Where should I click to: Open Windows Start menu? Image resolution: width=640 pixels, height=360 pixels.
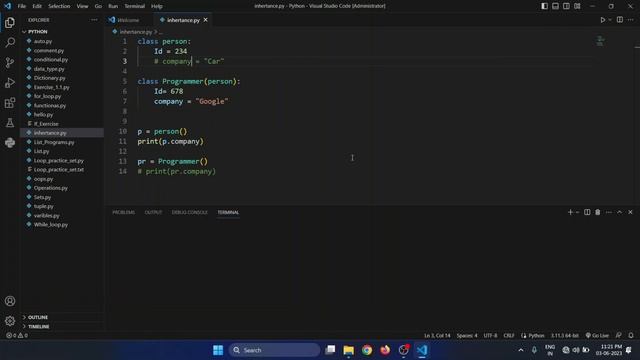pos(218,350)
